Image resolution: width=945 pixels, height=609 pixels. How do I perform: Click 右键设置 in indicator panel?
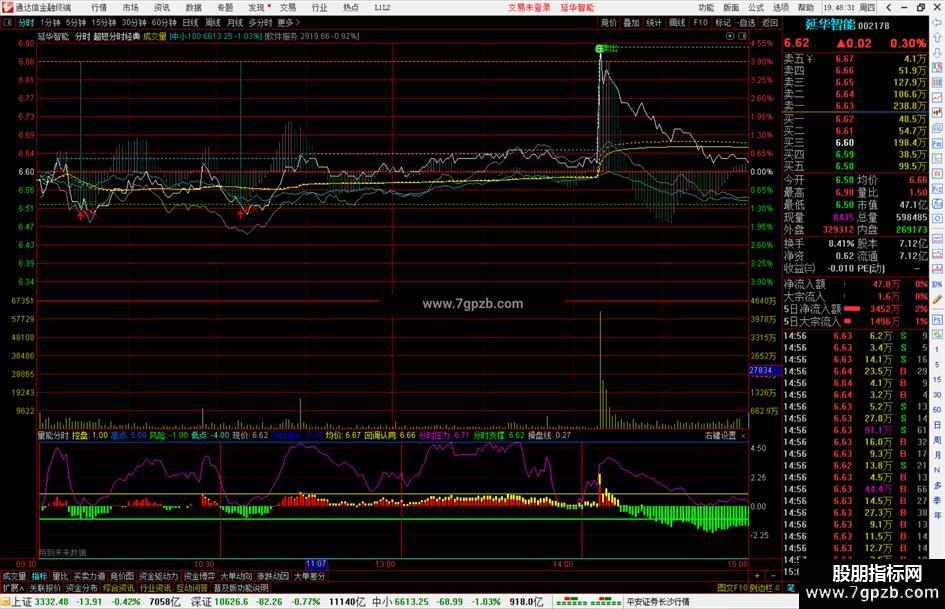click(721, 435)
